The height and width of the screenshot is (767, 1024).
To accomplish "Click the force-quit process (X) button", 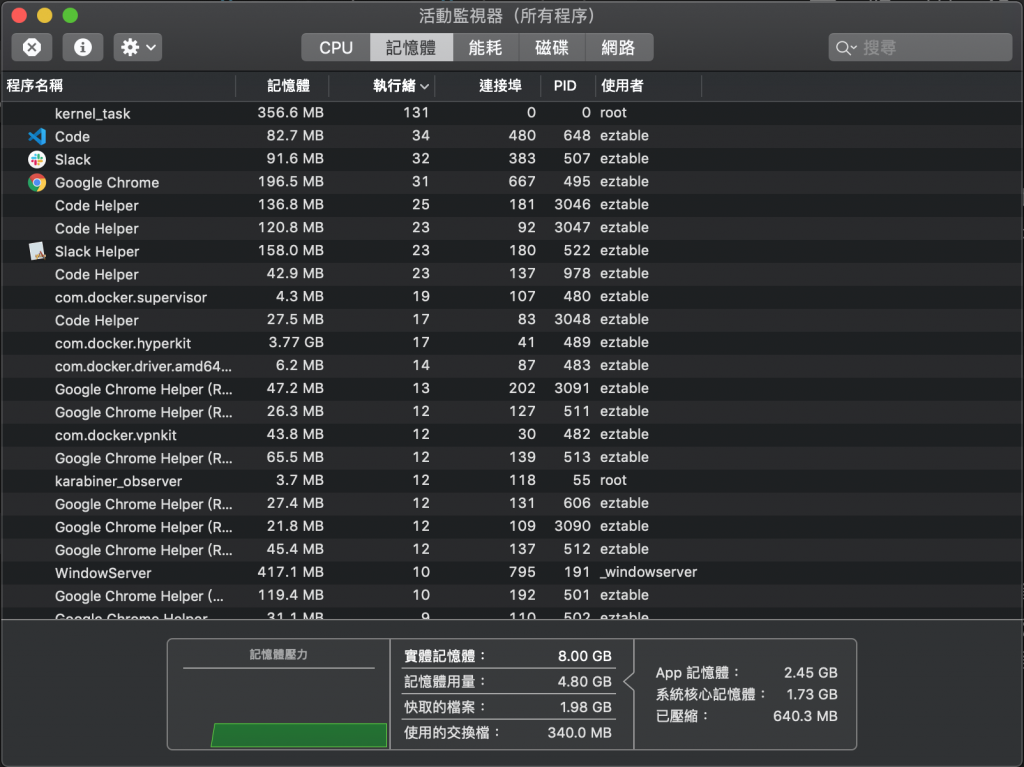I will [32, 47].
